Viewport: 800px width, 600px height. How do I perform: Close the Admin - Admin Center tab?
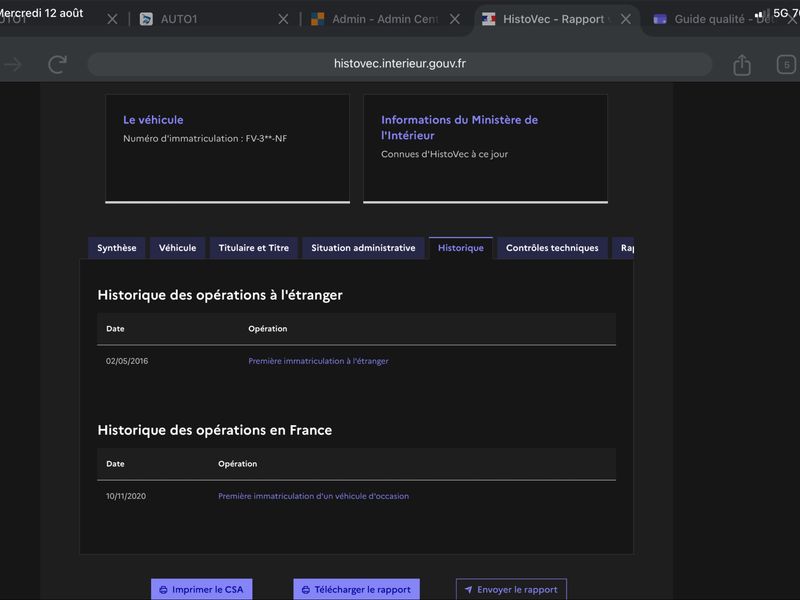point(455,19)
